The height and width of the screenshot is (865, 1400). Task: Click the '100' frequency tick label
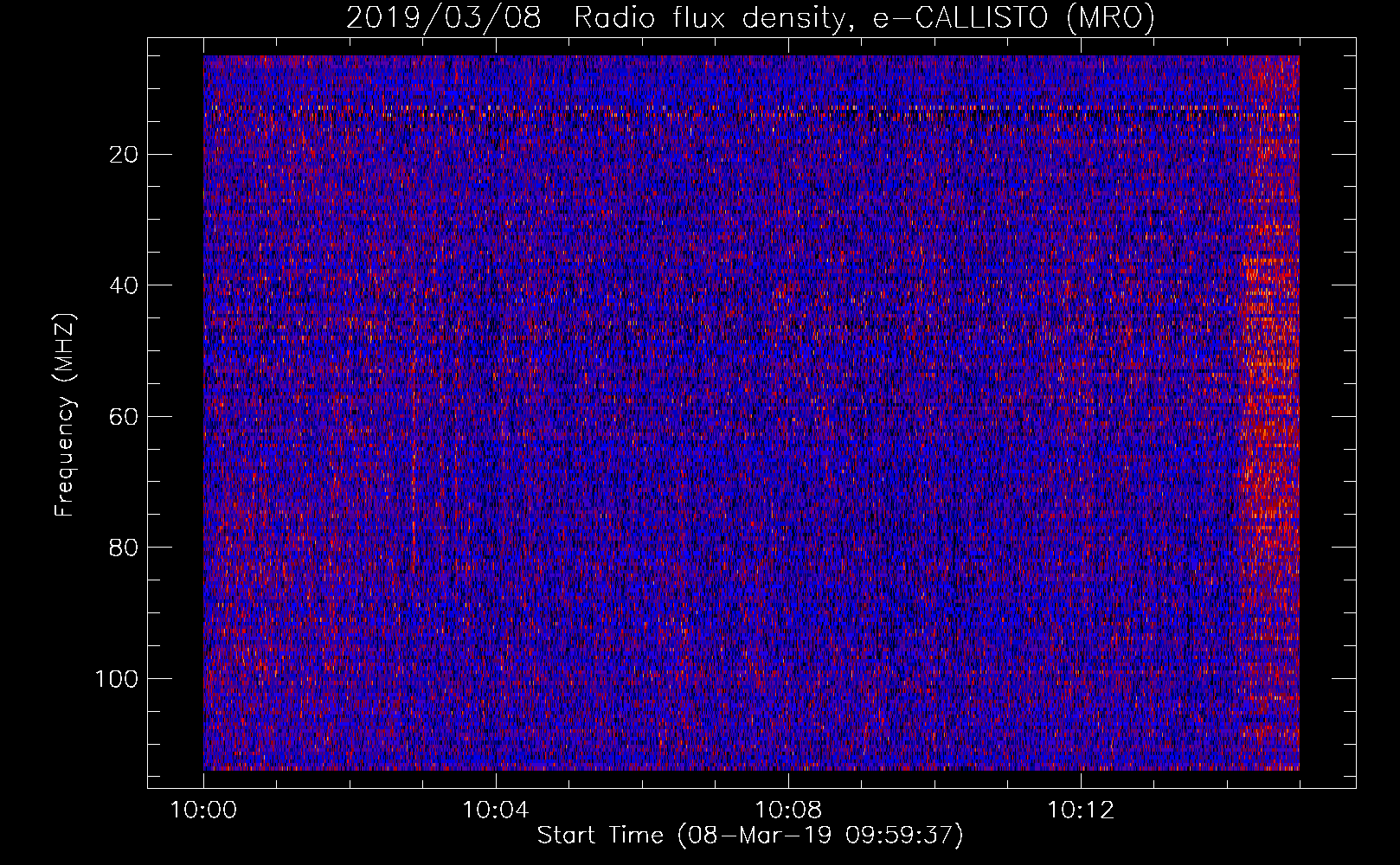(x=117, y=679)
